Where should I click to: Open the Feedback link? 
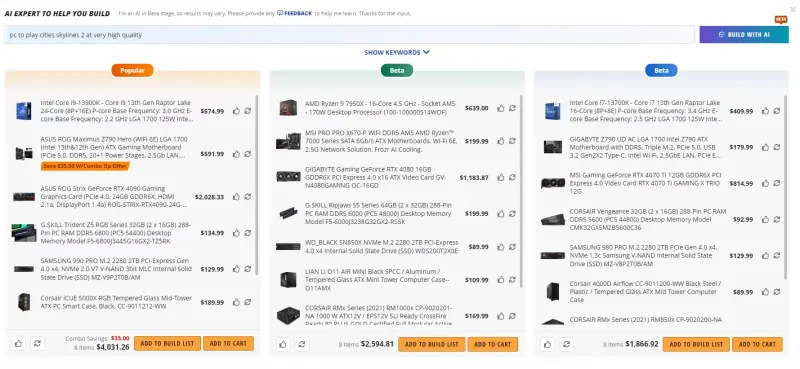[x=294, y=13]
